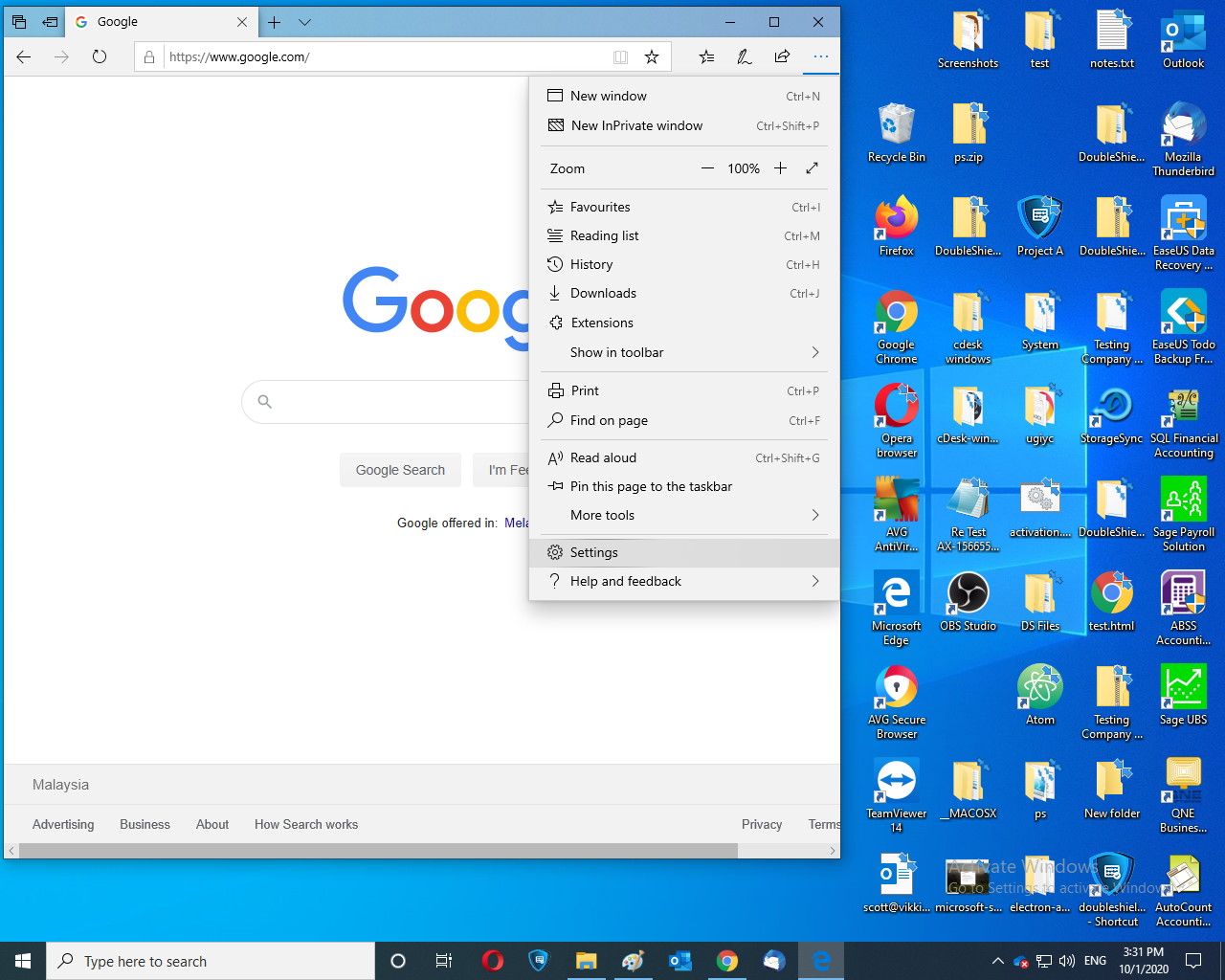
Task: Select Firefox desktop shortcut
Action: pyautogui.click(x=897, y=227)
